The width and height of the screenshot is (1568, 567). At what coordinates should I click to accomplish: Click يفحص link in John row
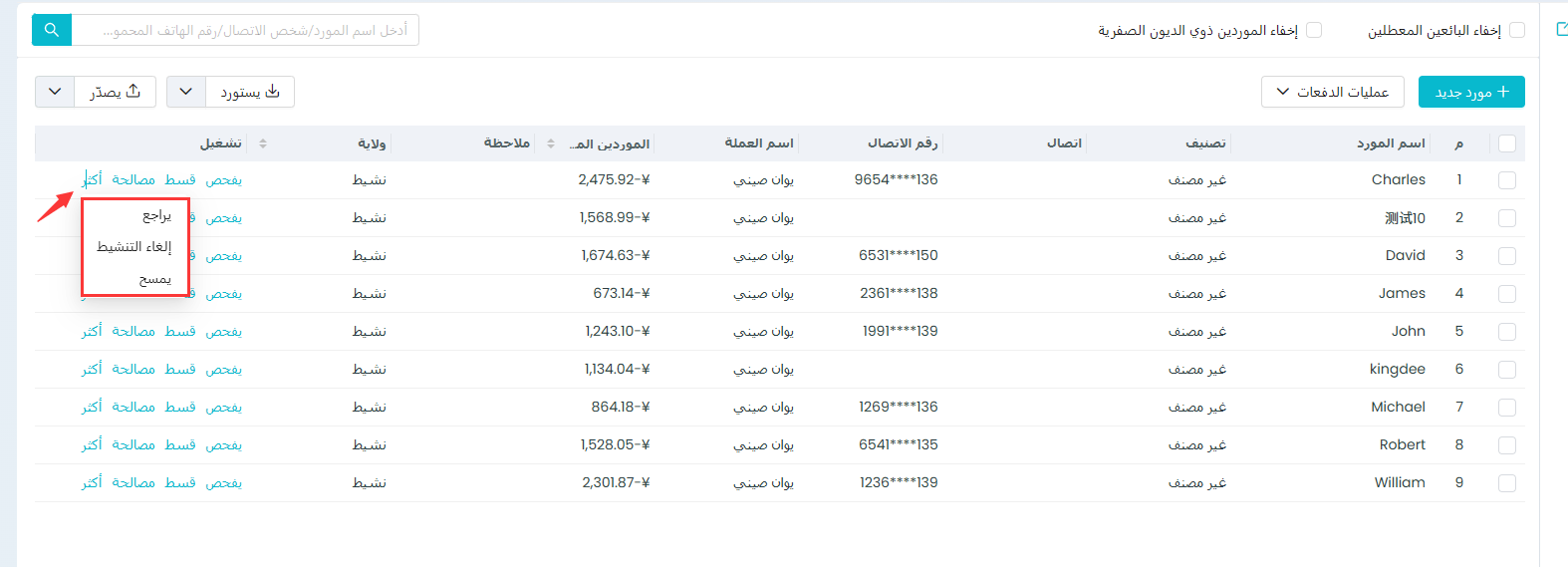[x=223, y=331]
